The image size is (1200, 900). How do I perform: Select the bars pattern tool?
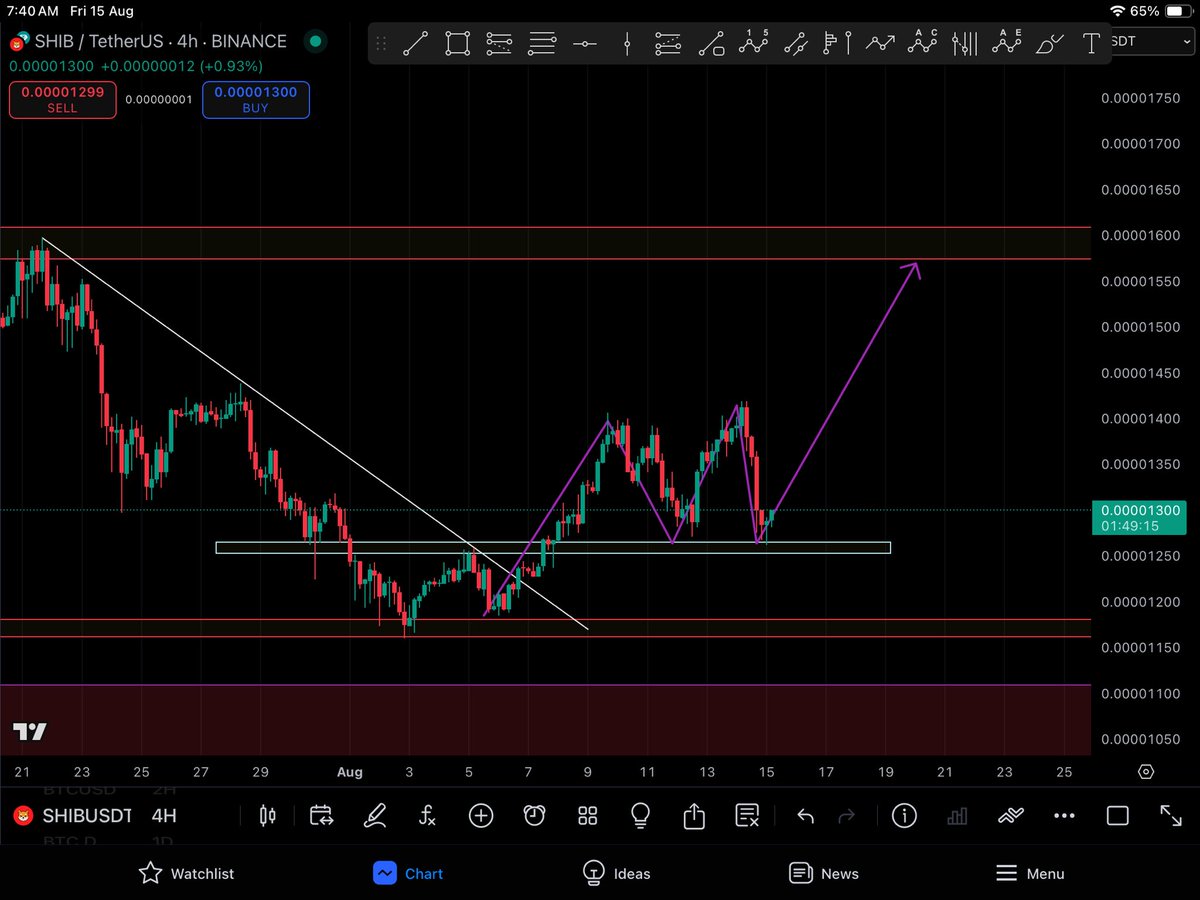click(x=964, y=43)
